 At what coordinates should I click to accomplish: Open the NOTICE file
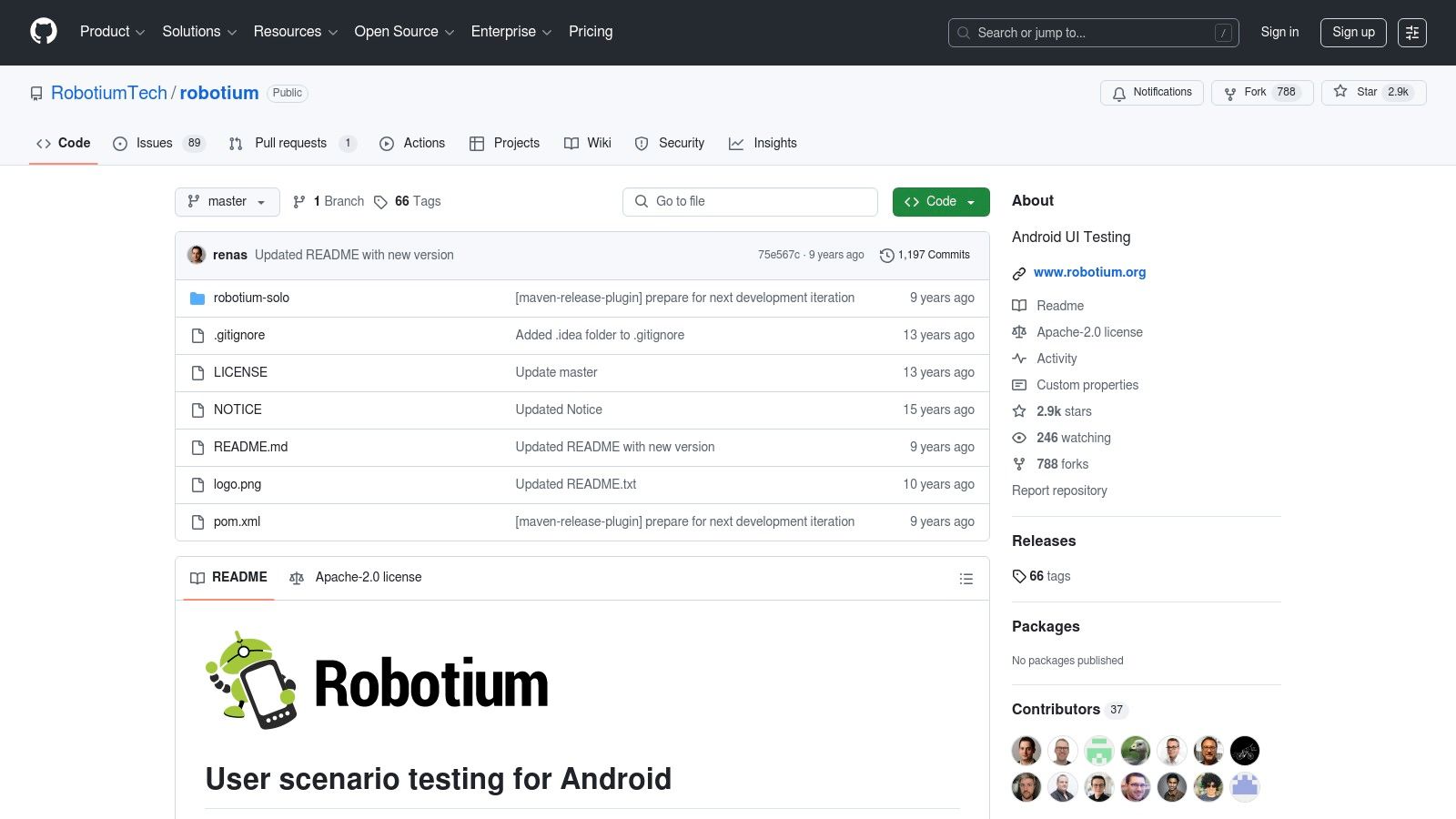click(x=238, y=410)
